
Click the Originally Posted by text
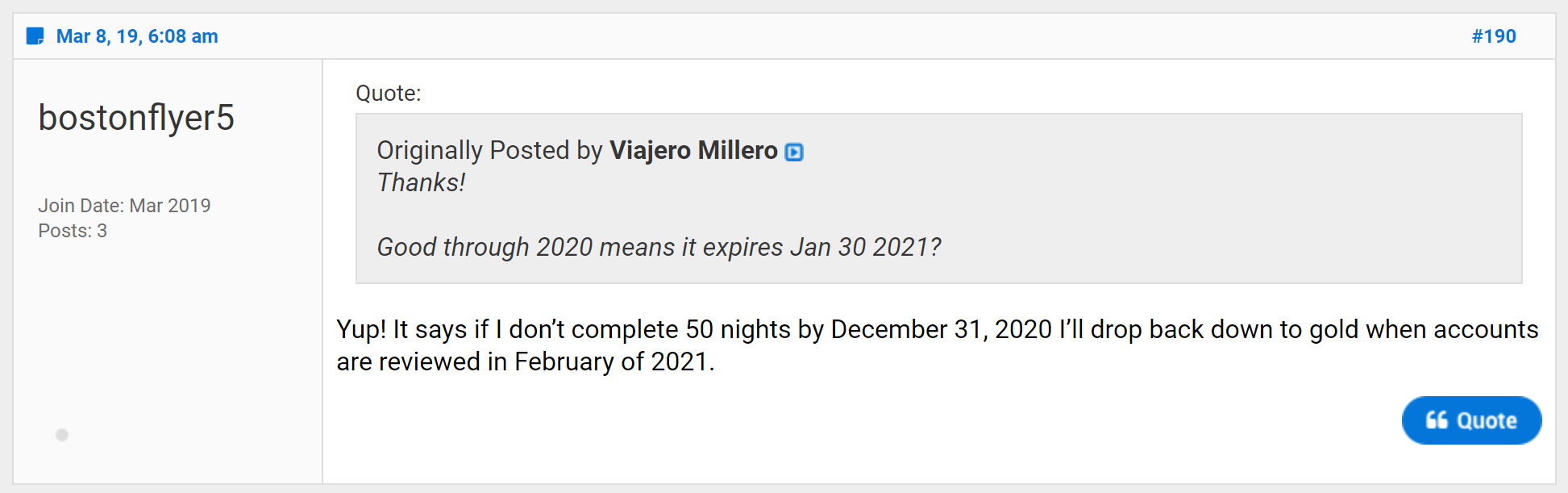click(x=490, y=150)
